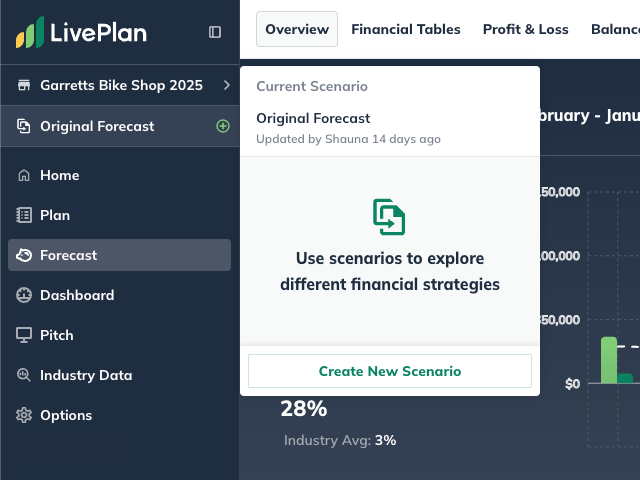Click the Options gear icon
This screenshot has height=480, width=640.
pos(24,415)
